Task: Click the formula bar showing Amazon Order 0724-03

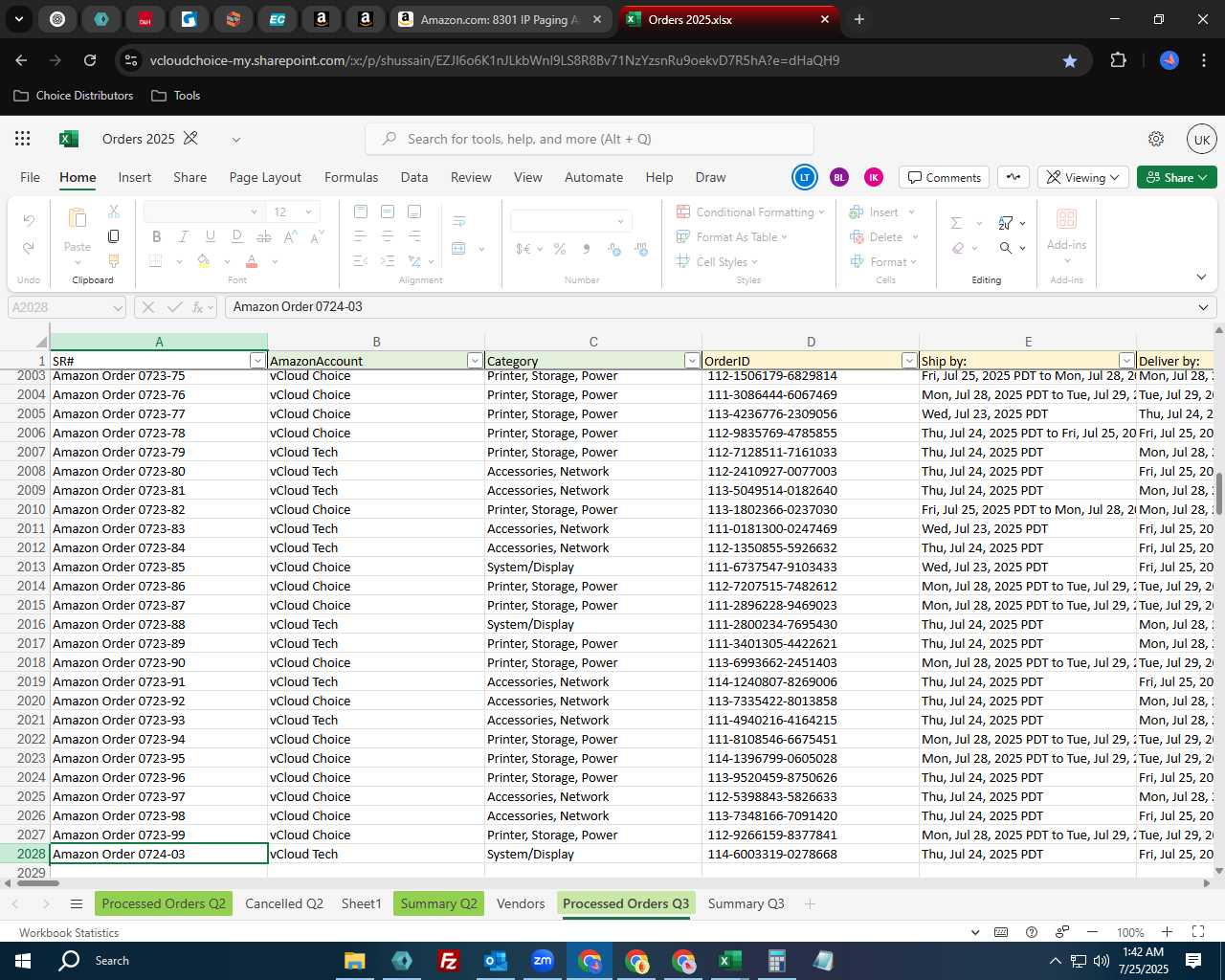Action: click(x=708, y=307)
